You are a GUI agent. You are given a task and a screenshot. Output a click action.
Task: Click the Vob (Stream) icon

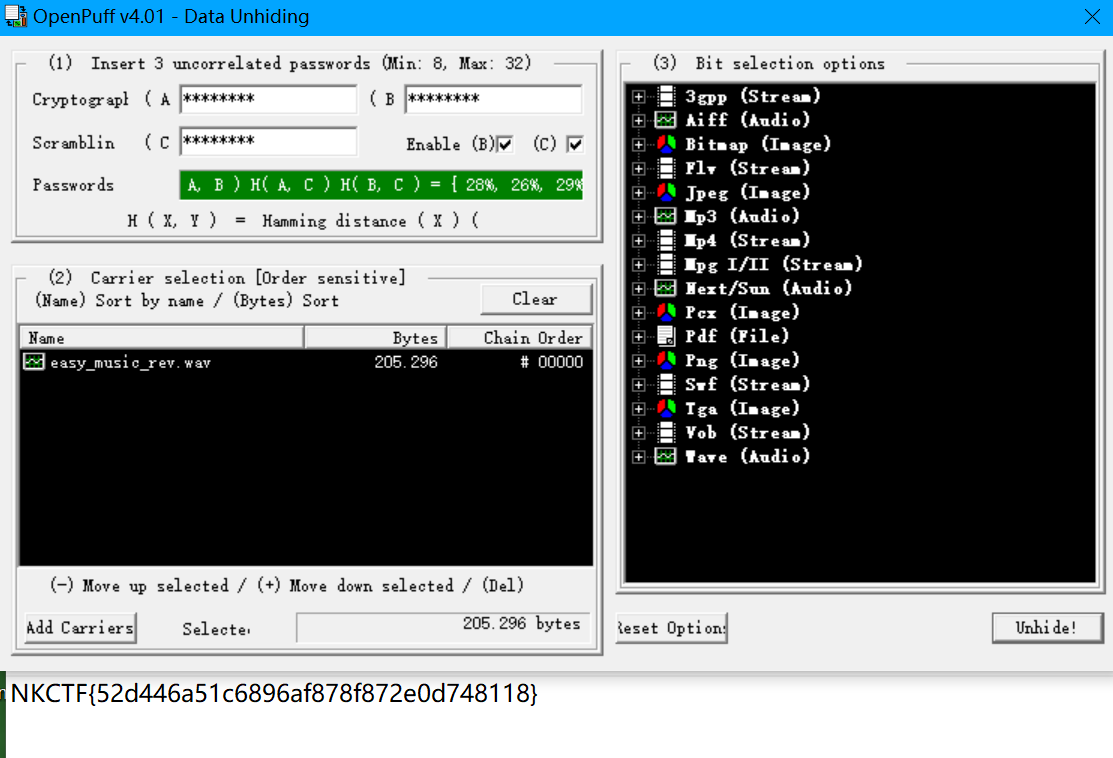point(666,432)
